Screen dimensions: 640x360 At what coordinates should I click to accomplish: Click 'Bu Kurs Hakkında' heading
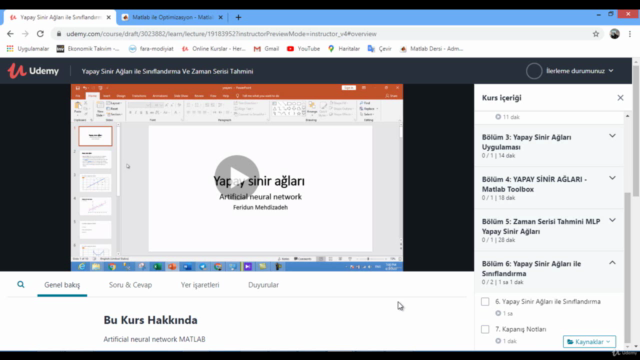(150, 320)
